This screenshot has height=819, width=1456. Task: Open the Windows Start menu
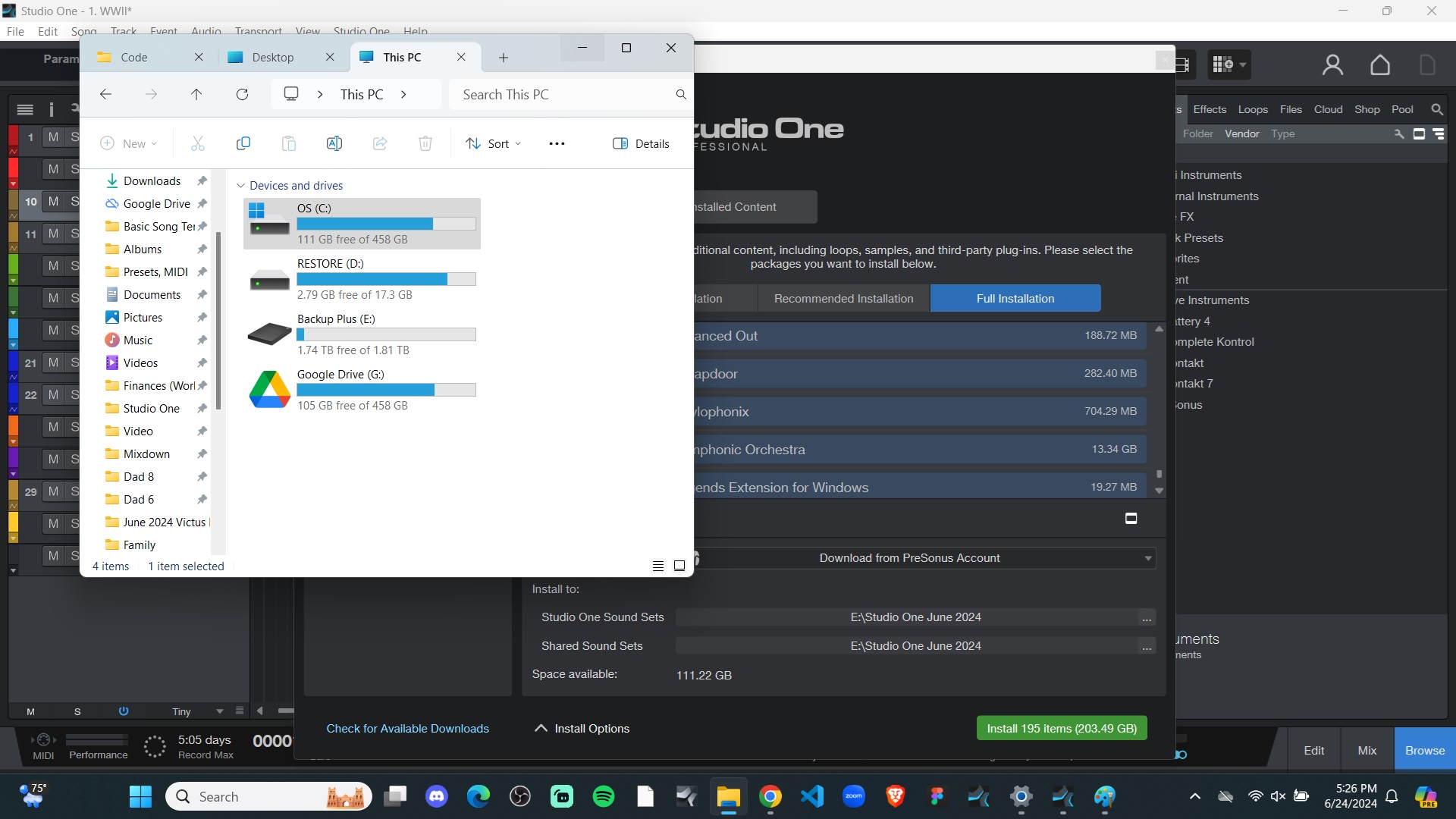140,796
